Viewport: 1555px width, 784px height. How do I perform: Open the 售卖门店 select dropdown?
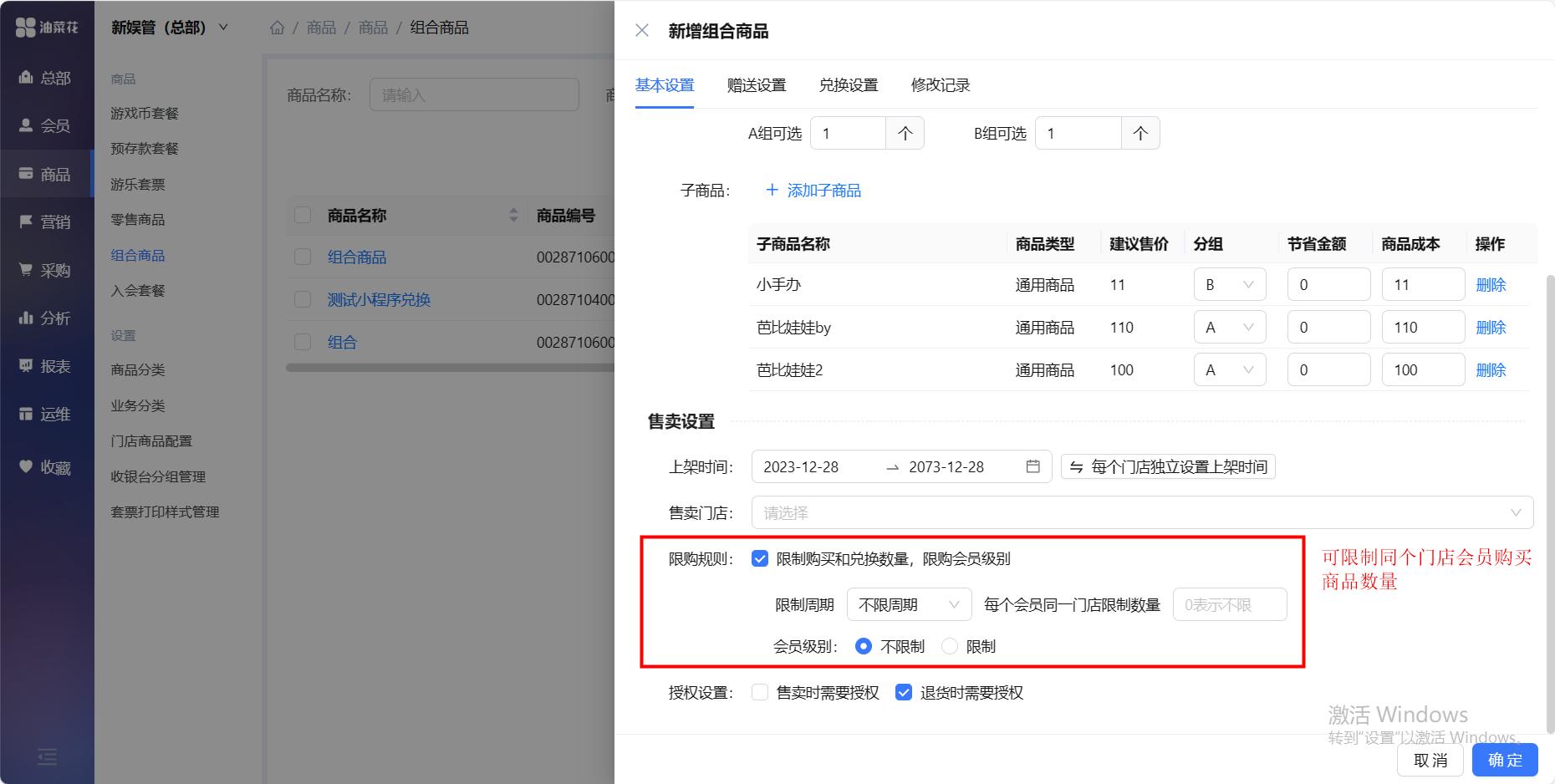click(1142, 512)
